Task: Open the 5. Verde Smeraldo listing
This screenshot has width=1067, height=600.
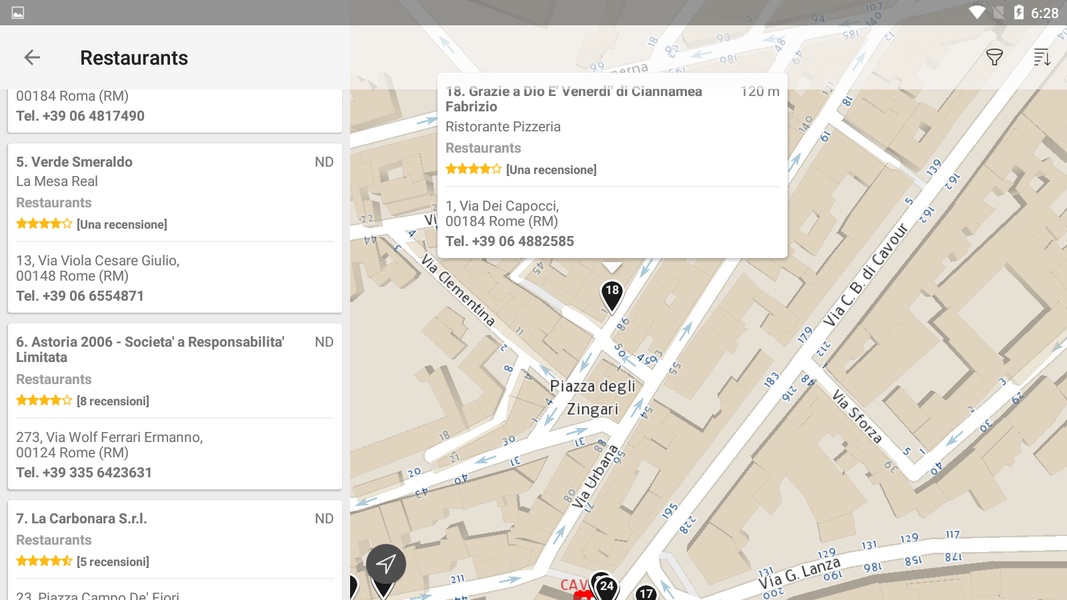Action: click(175, 228)
